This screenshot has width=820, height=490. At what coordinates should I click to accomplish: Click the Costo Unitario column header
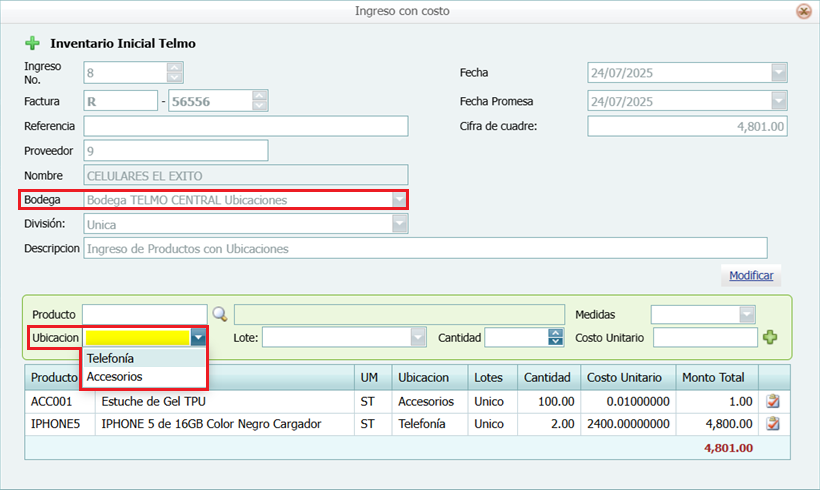point(624,377)
